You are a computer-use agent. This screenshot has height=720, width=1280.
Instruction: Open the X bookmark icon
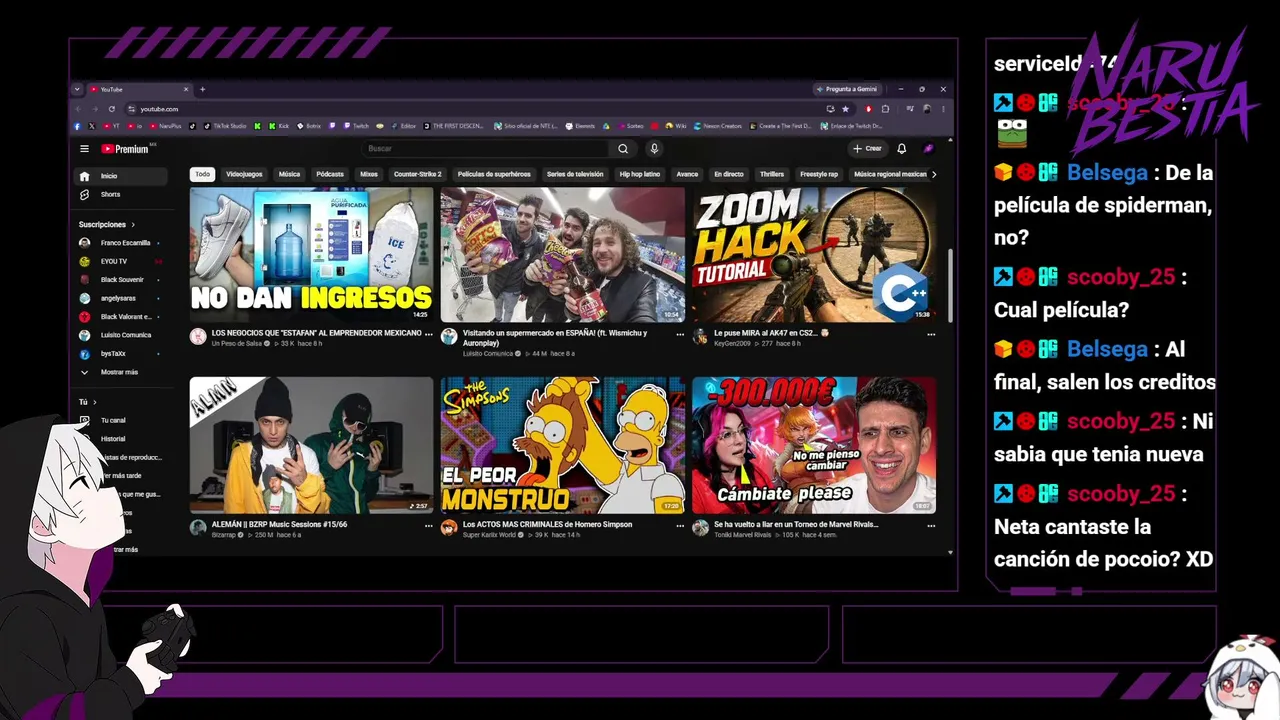(91, 126)
